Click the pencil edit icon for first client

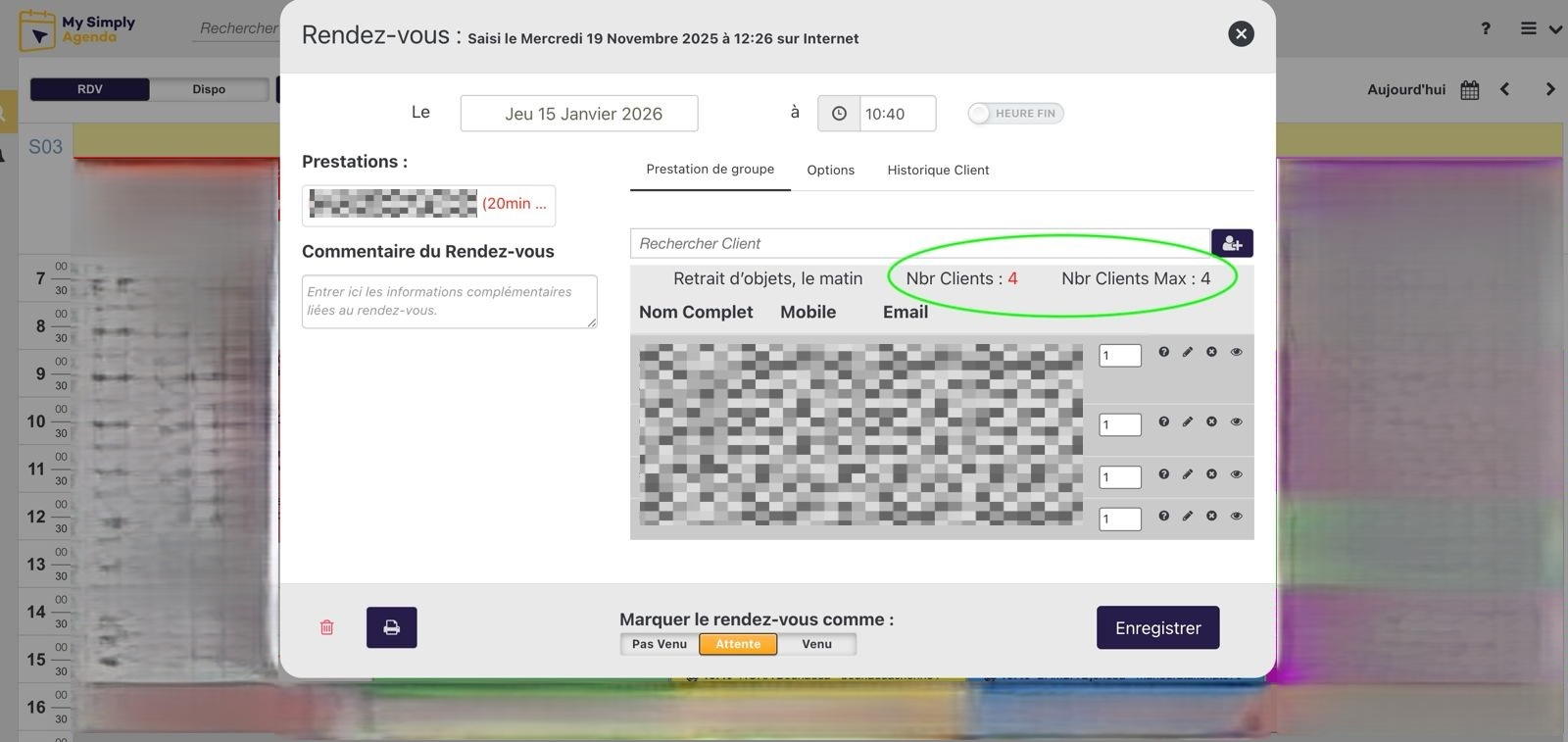(x=1188, y=352)
